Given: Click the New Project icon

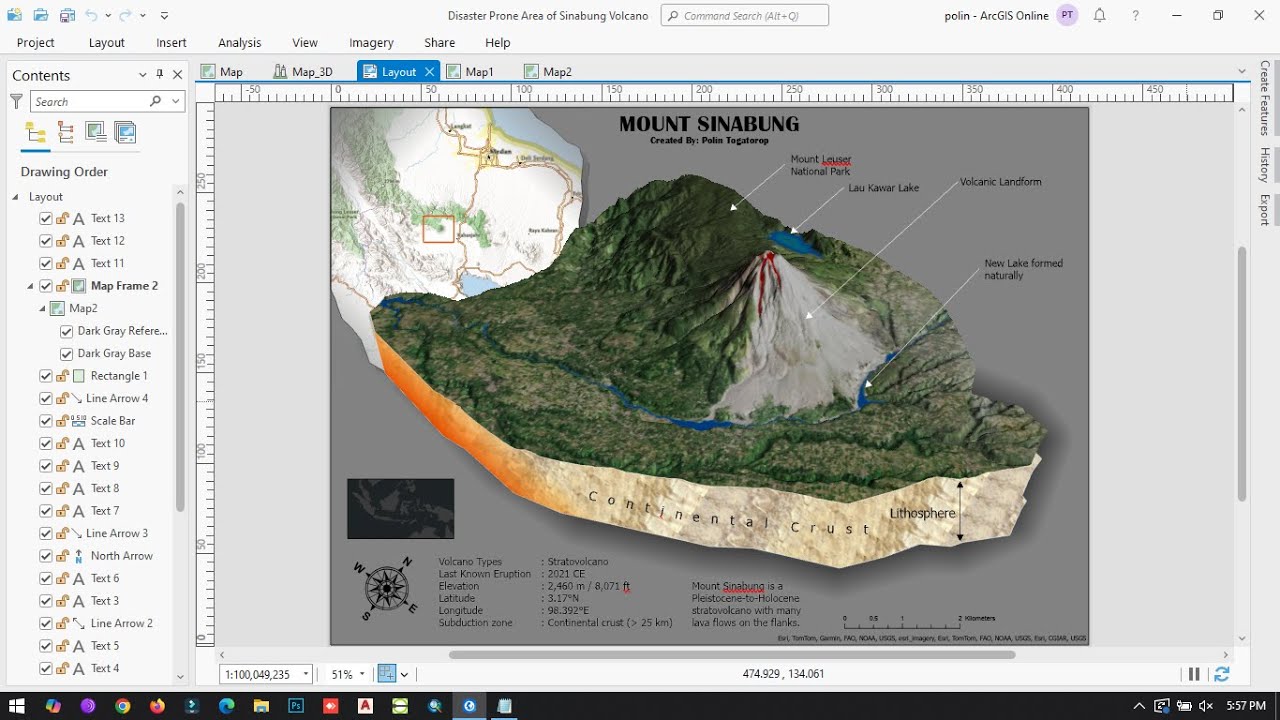Looking at the screenshot, I should click(x=14, y=15).
